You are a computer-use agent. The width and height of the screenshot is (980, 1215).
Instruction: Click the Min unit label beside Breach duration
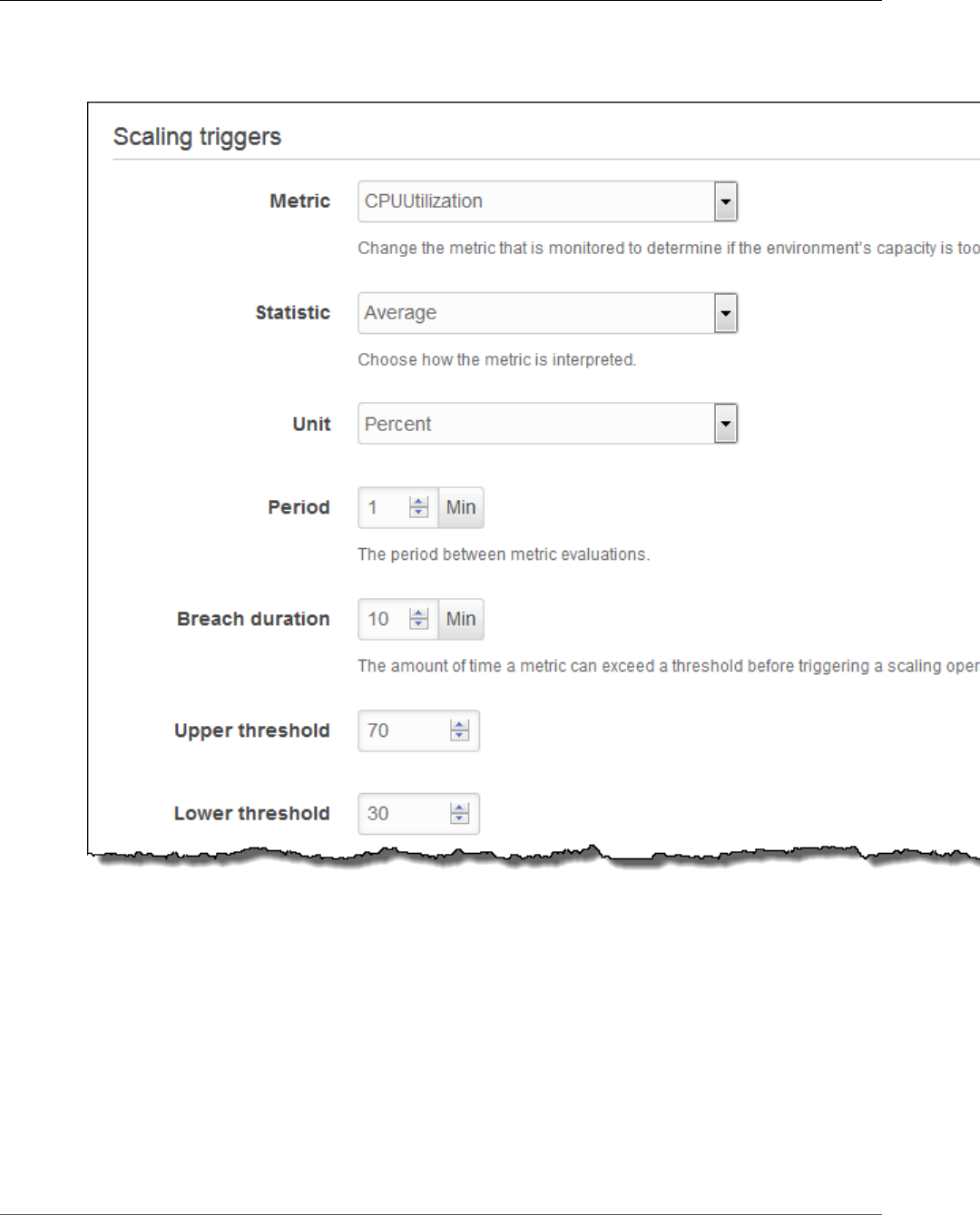click(461, 619)
